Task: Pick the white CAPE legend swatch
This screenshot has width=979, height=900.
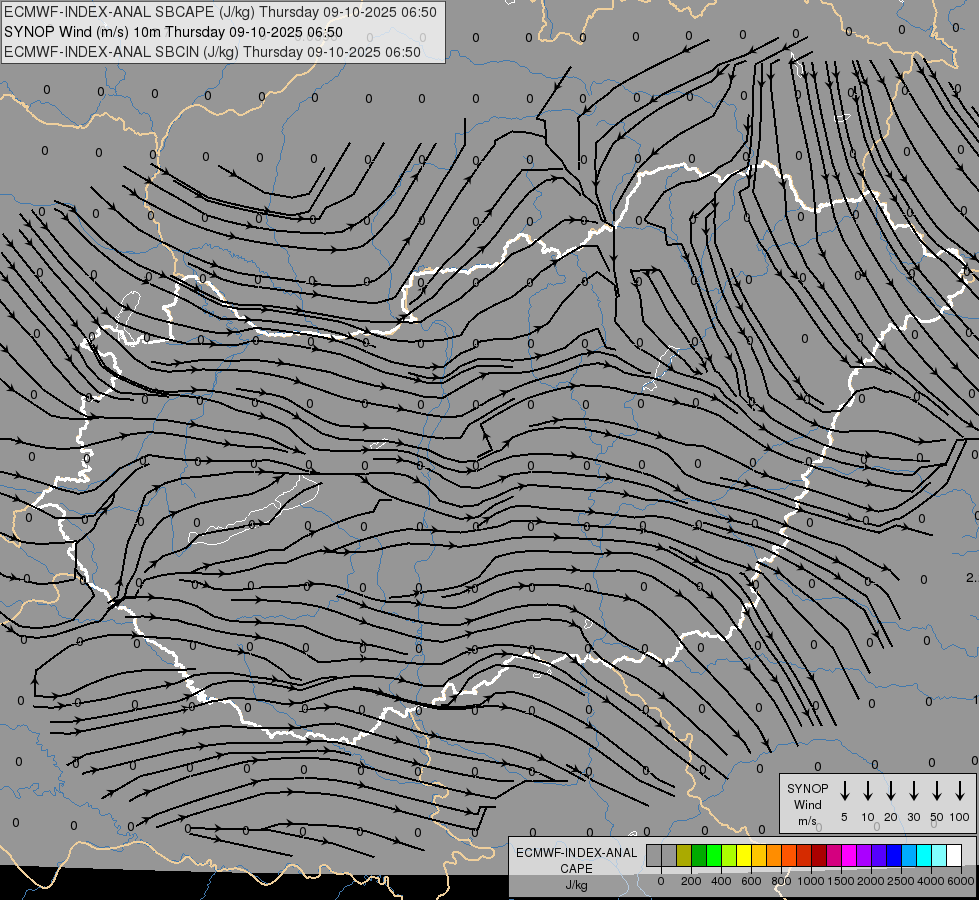Action: pyautogui.click(x=955, y=856)
